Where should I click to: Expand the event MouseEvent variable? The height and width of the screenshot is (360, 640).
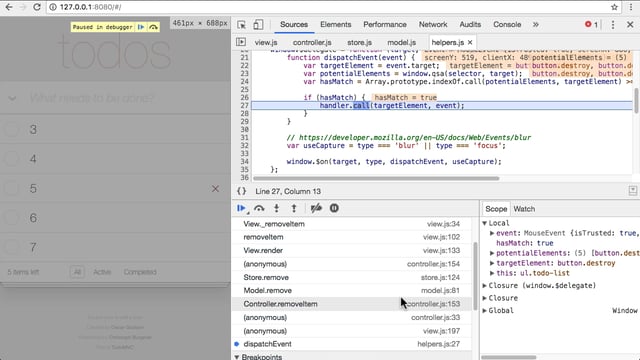coord(492,233)
